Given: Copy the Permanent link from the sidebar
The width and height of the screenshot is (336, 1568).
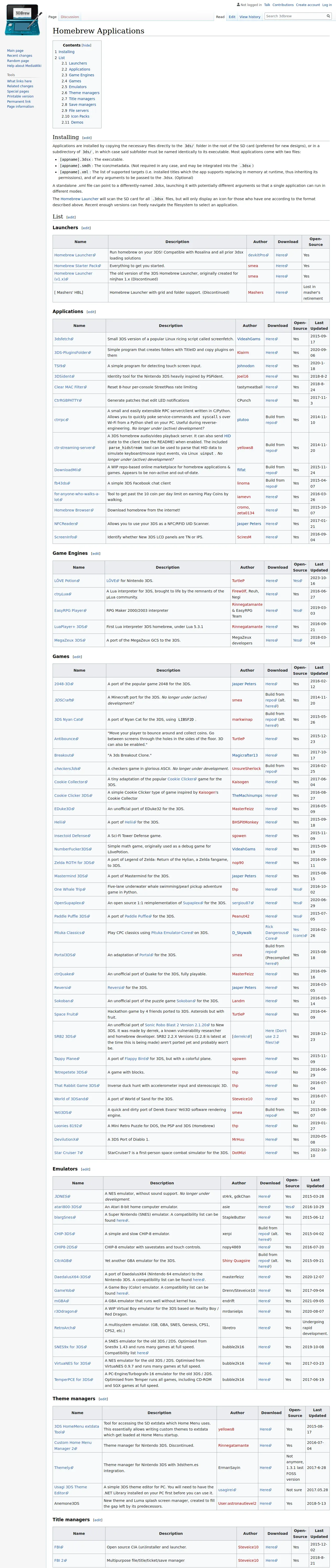Looking at the screenshot, I should [x=18, y=102].
